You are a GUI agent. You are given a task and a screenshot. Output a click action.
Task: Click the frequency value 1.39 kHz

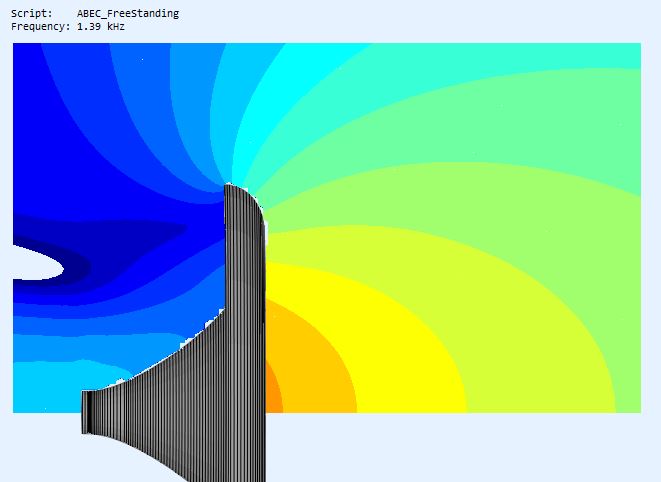pyautogui.click(x=101, y=27)
